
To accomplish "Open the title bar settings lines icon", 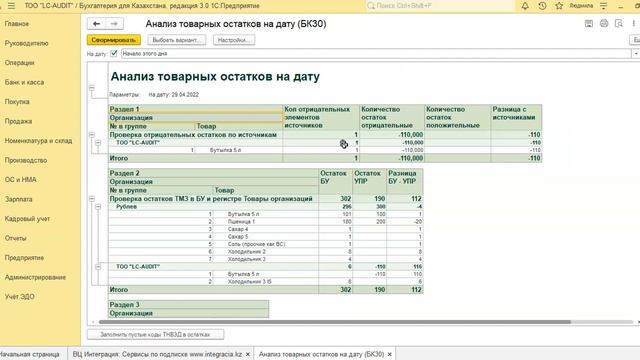I will click(x=604, y=6).
